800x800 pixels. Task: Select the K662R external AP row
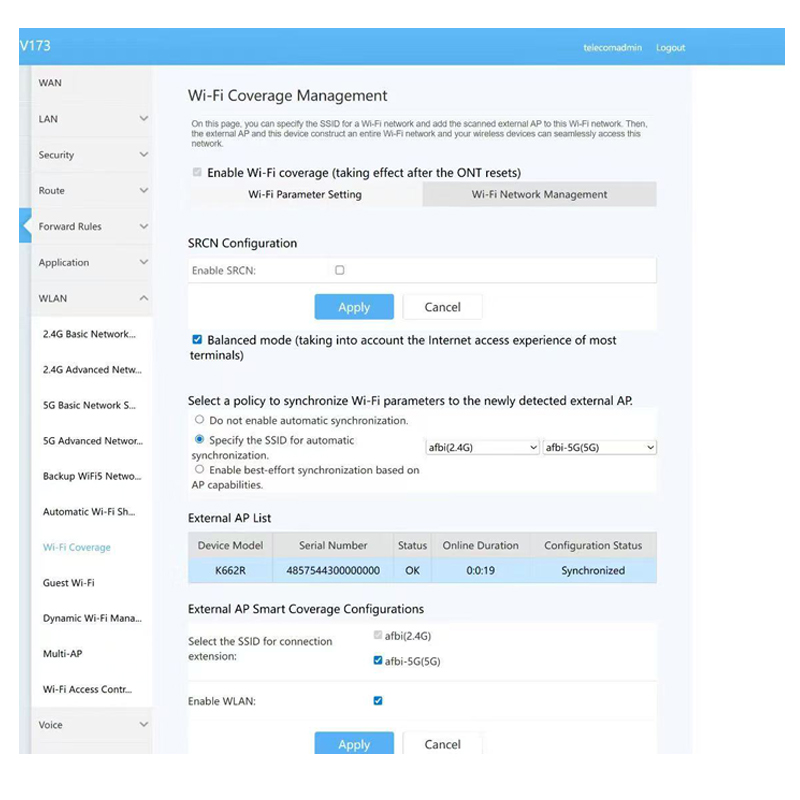point(422,571)
